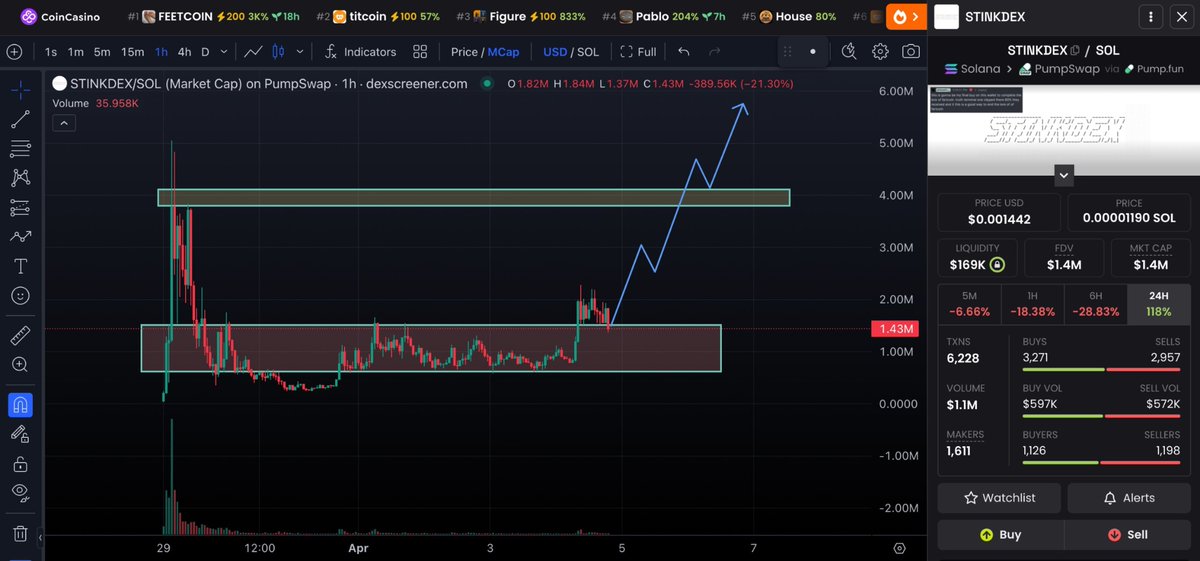Open the trending flame dropdown
The width and height of the screenshot is (1200, 561).
pos(905,17)
